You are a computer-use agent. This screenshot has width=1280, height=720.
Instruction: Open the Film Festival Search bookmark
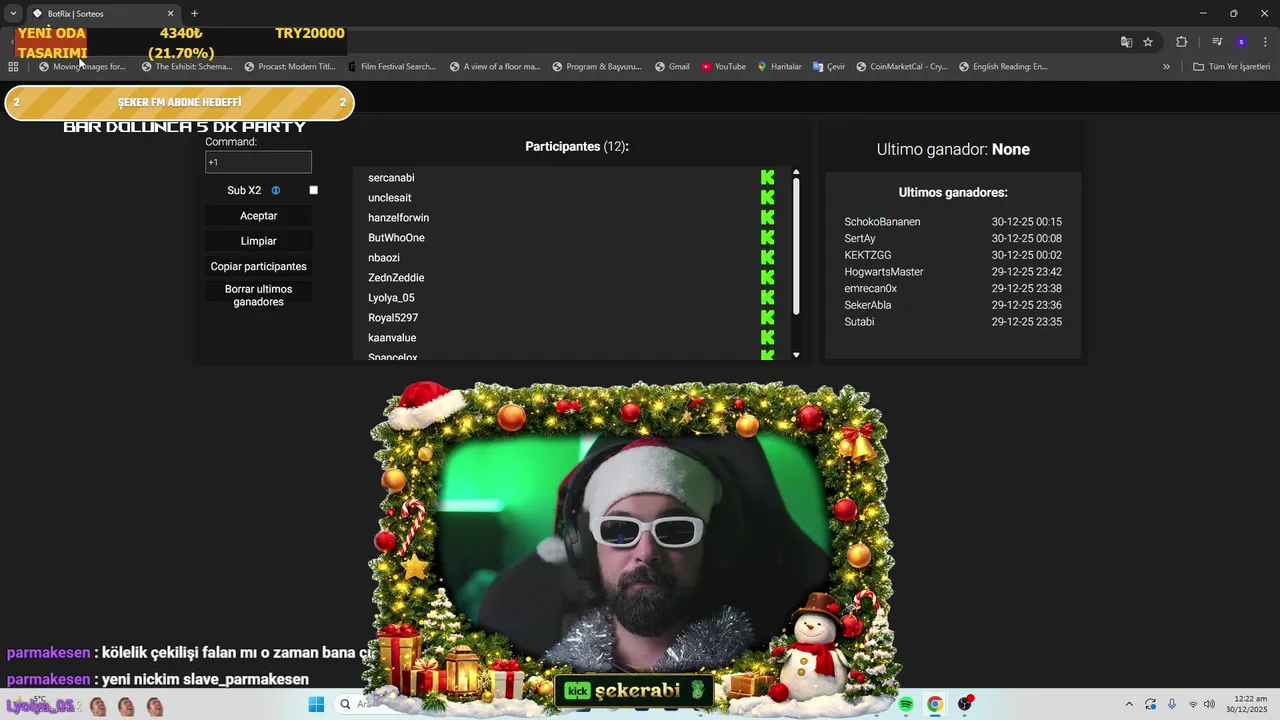tap(392, 67)
